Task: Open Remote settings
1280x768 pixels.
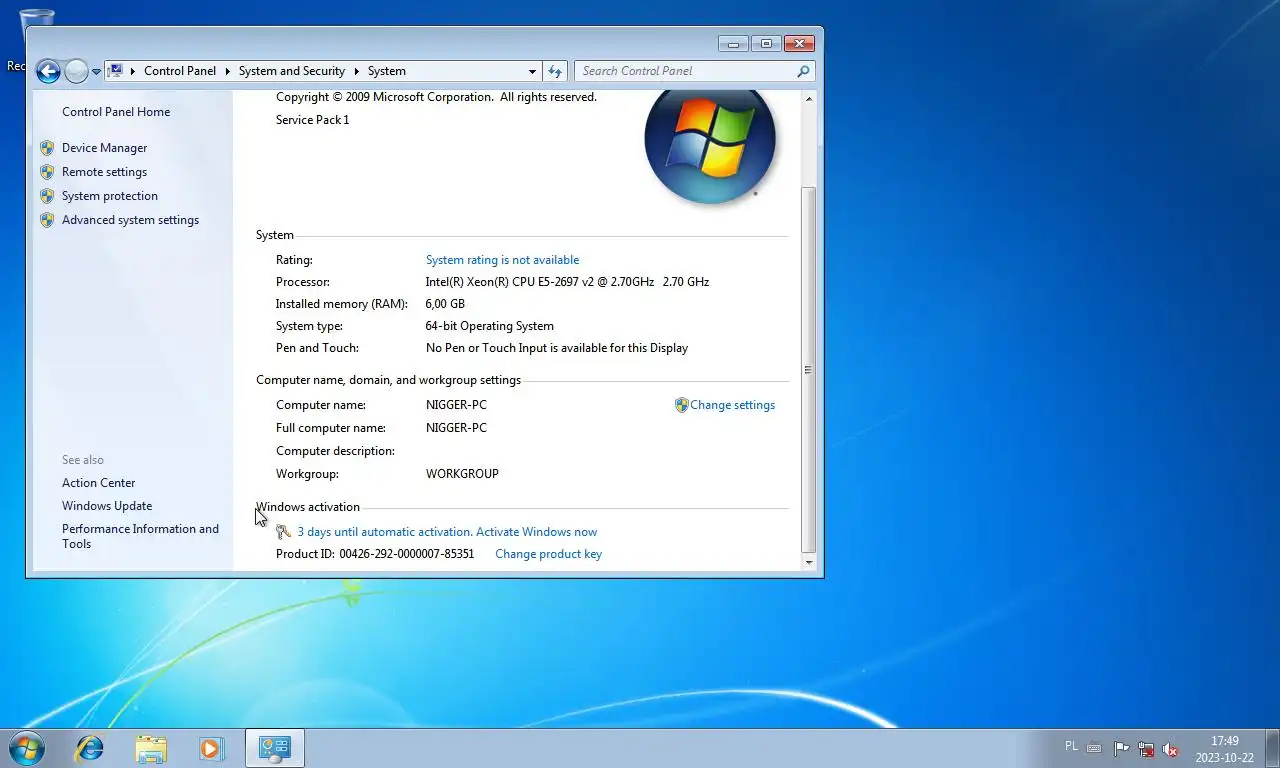Action: point(104,172)
